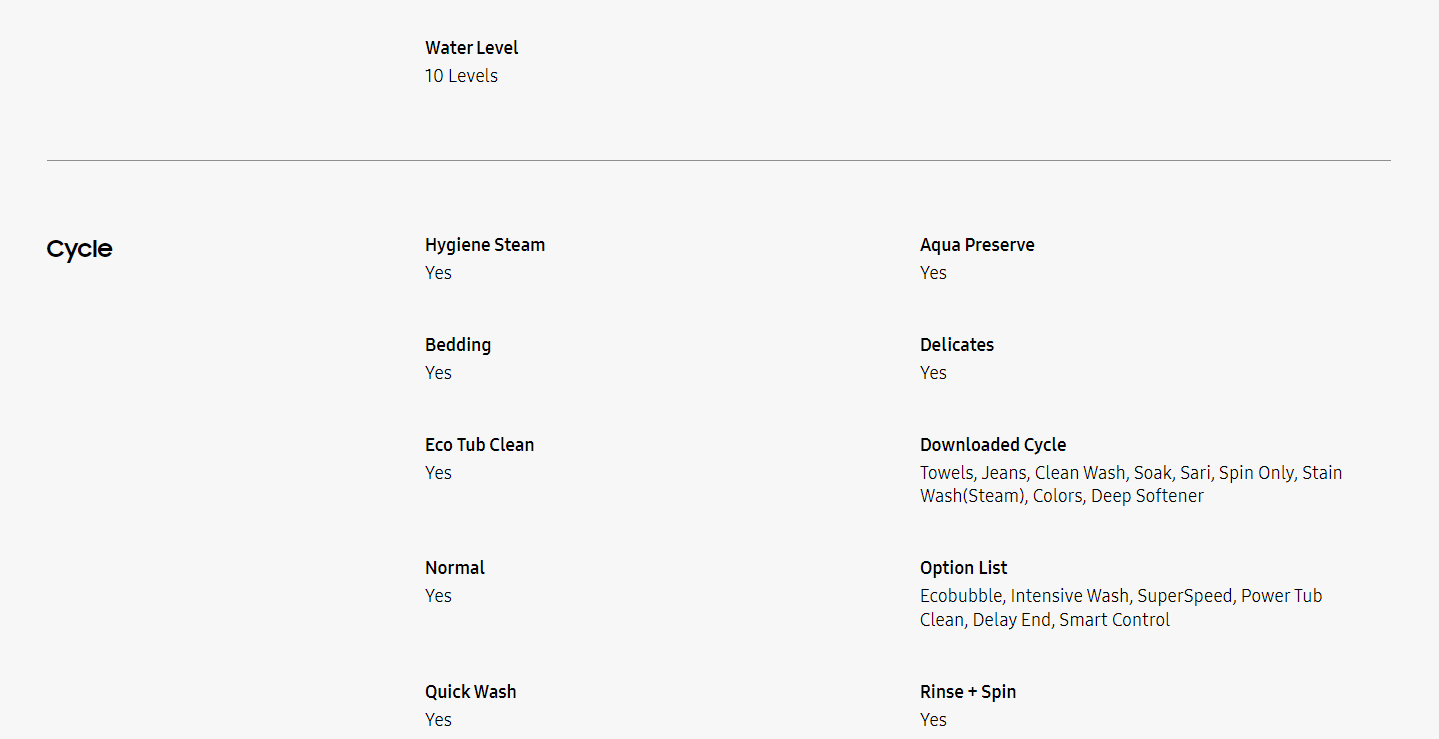Click the Eco Tub Clean label
Screen dimensions: 1439x739
tap(479, 445)
